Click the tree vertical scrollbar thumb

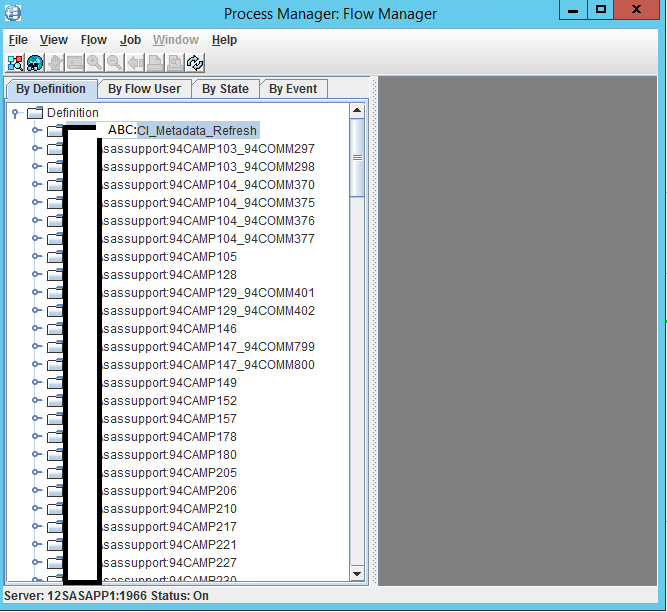[357, 158]
